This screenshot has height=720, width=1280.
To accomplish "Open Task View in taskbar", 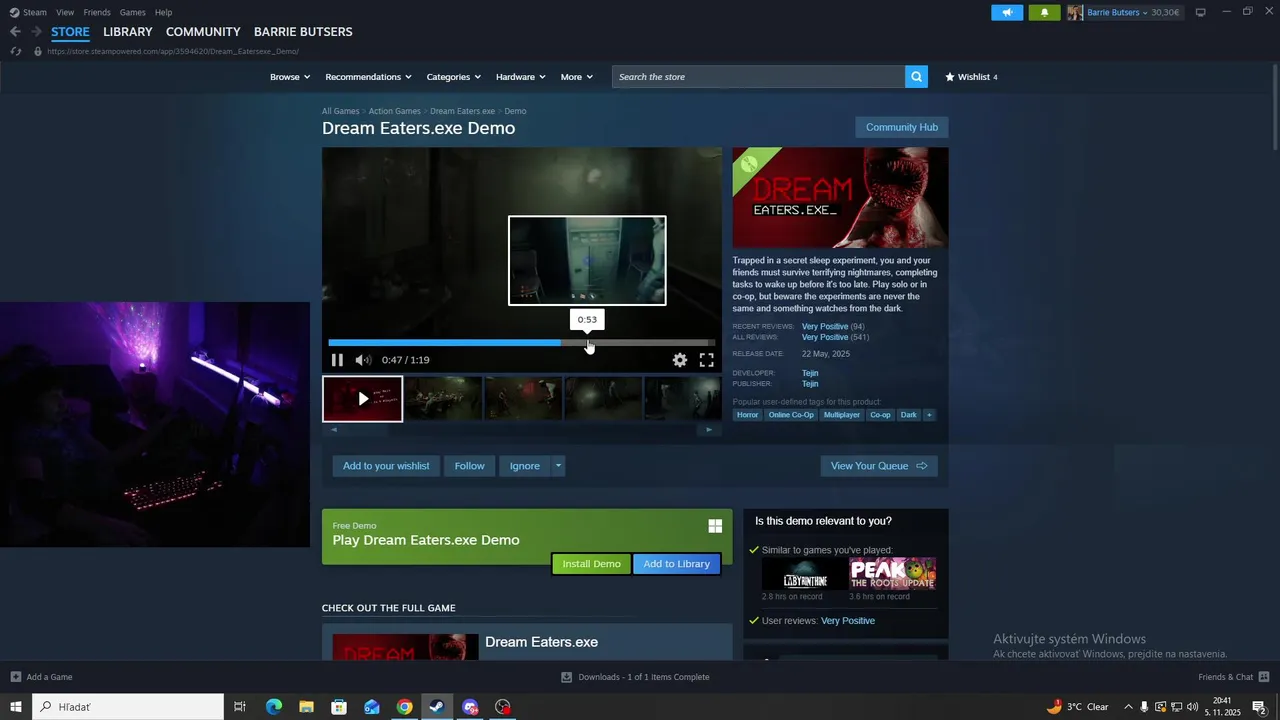I will [x=240, y=707].
